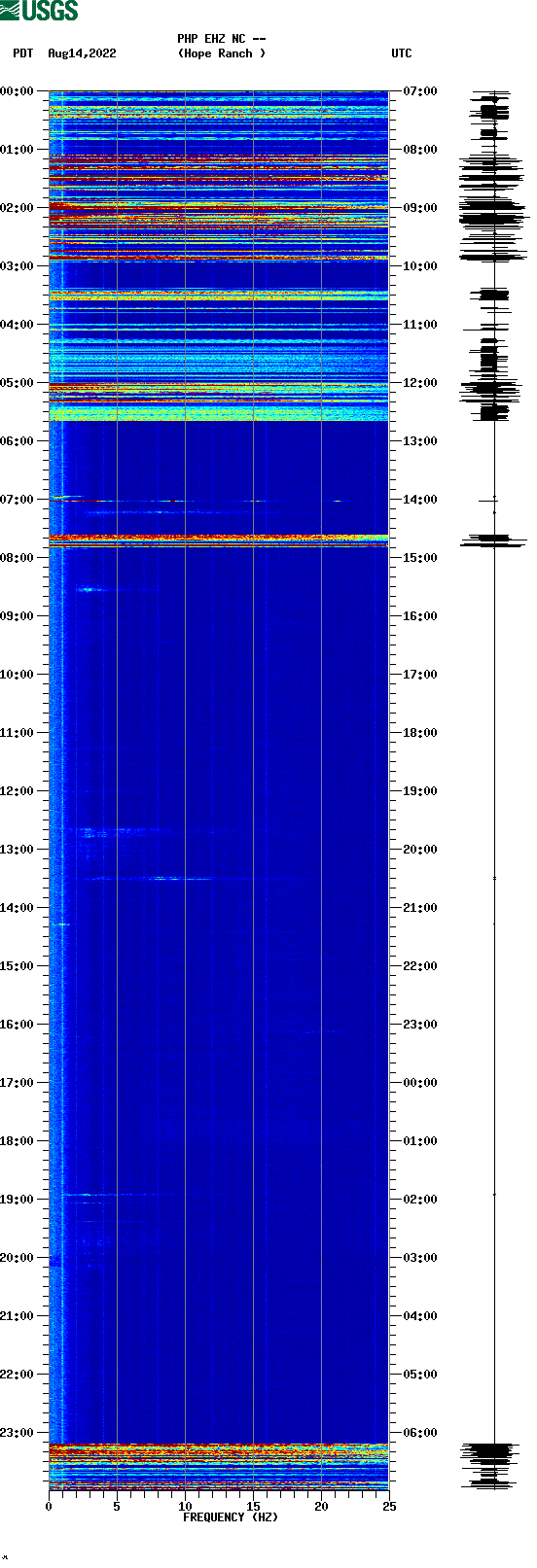This screenshot has width=537, height=1568.
Task: Select the '(Hope Ranch )' station name
Action: pyautogui.click(x=222, y=53)
